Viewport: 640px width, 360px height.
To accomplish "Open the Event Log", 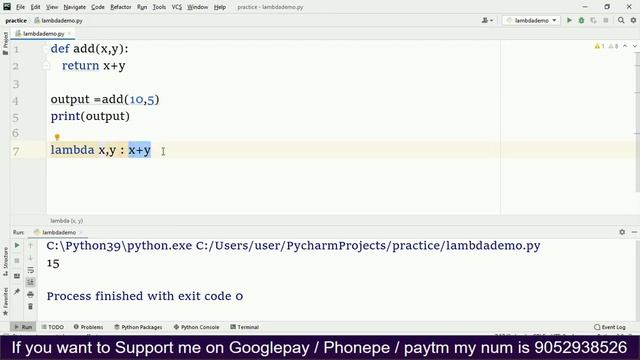I will pos(610,327).
